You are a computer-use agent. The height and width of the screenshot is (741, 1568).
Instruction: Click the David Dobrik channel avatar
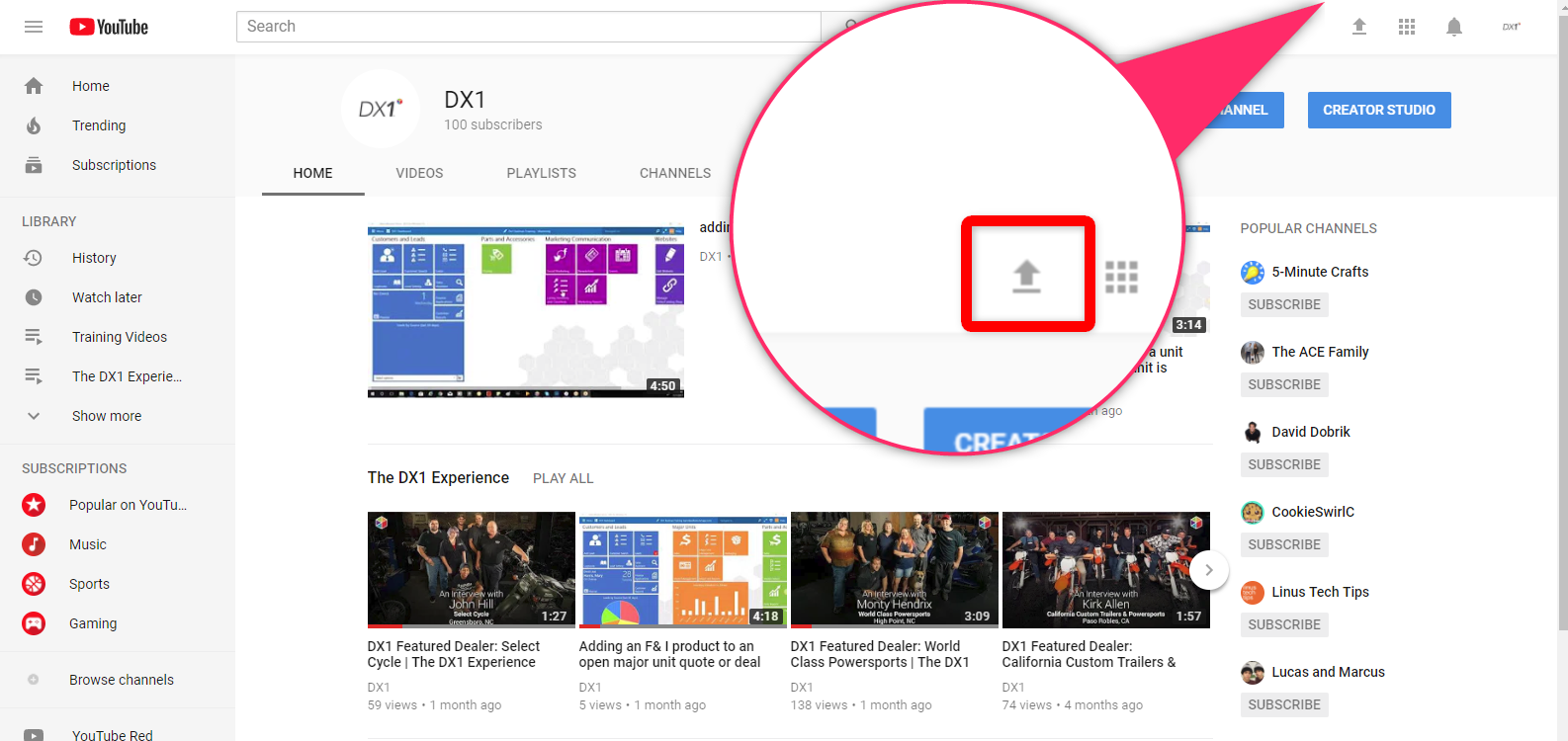pos(1253,432)
